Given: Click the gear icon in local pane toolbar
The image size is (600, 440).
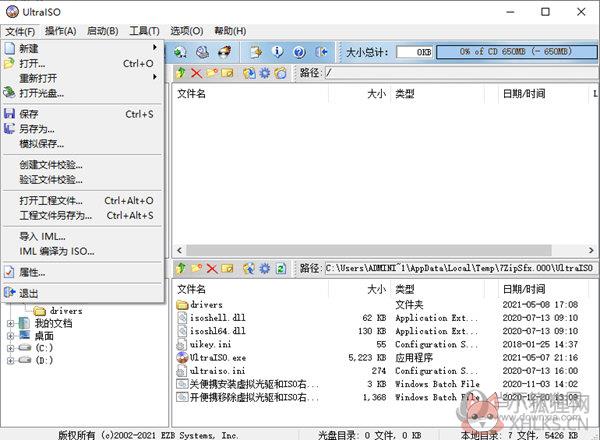Looking at the screenshot, I should (264, 268).
